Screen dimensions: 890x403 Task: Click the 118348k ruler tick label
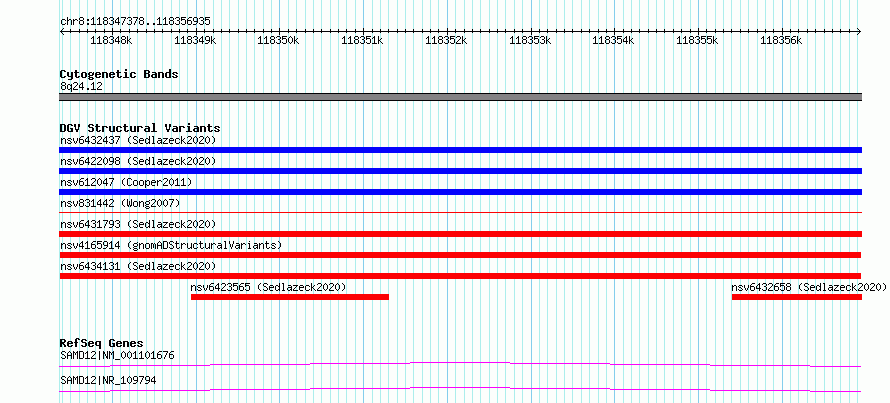[x=111, y=40]
